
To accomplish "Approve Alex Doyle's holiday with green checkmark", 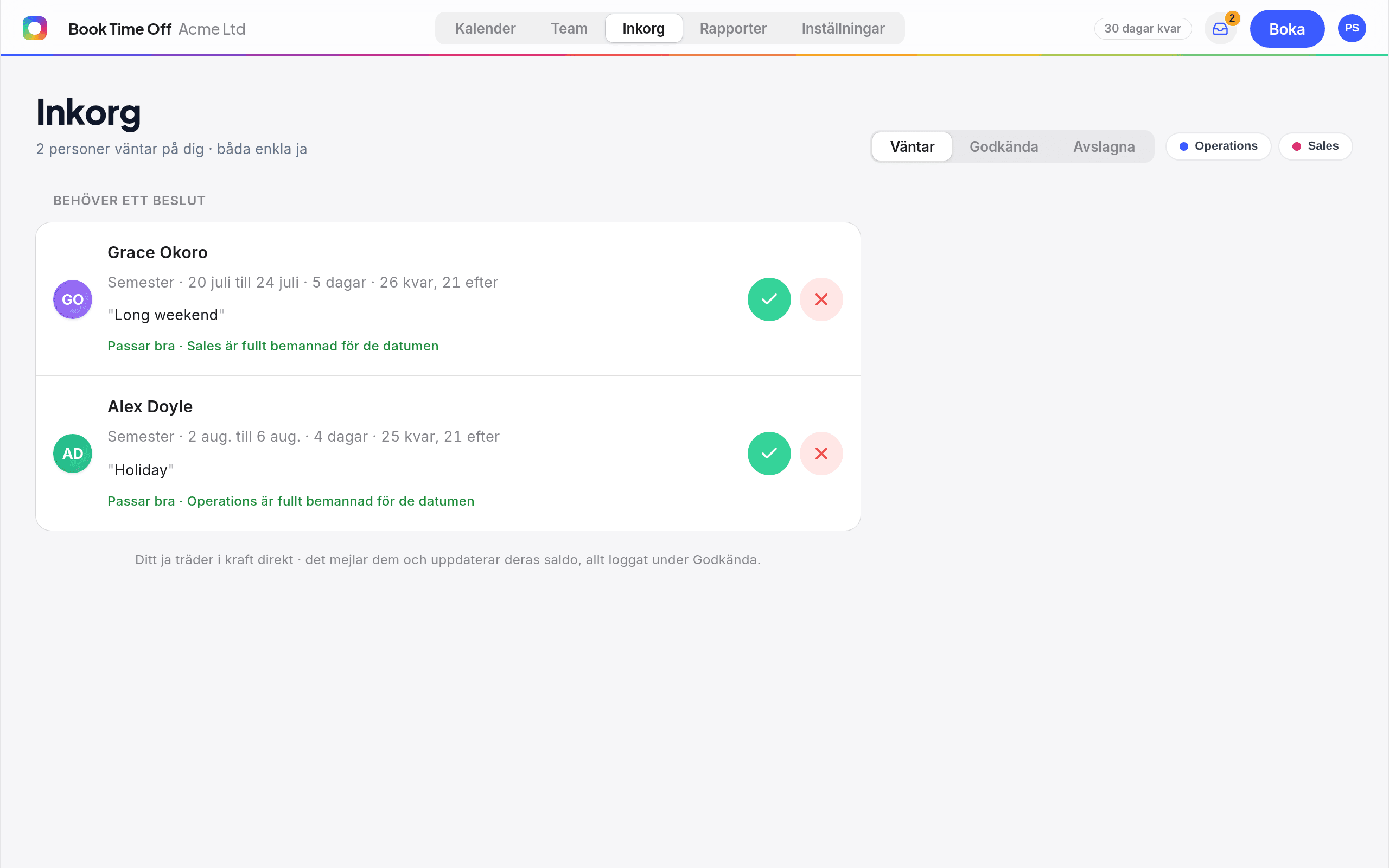I will [x=769, y=454].
